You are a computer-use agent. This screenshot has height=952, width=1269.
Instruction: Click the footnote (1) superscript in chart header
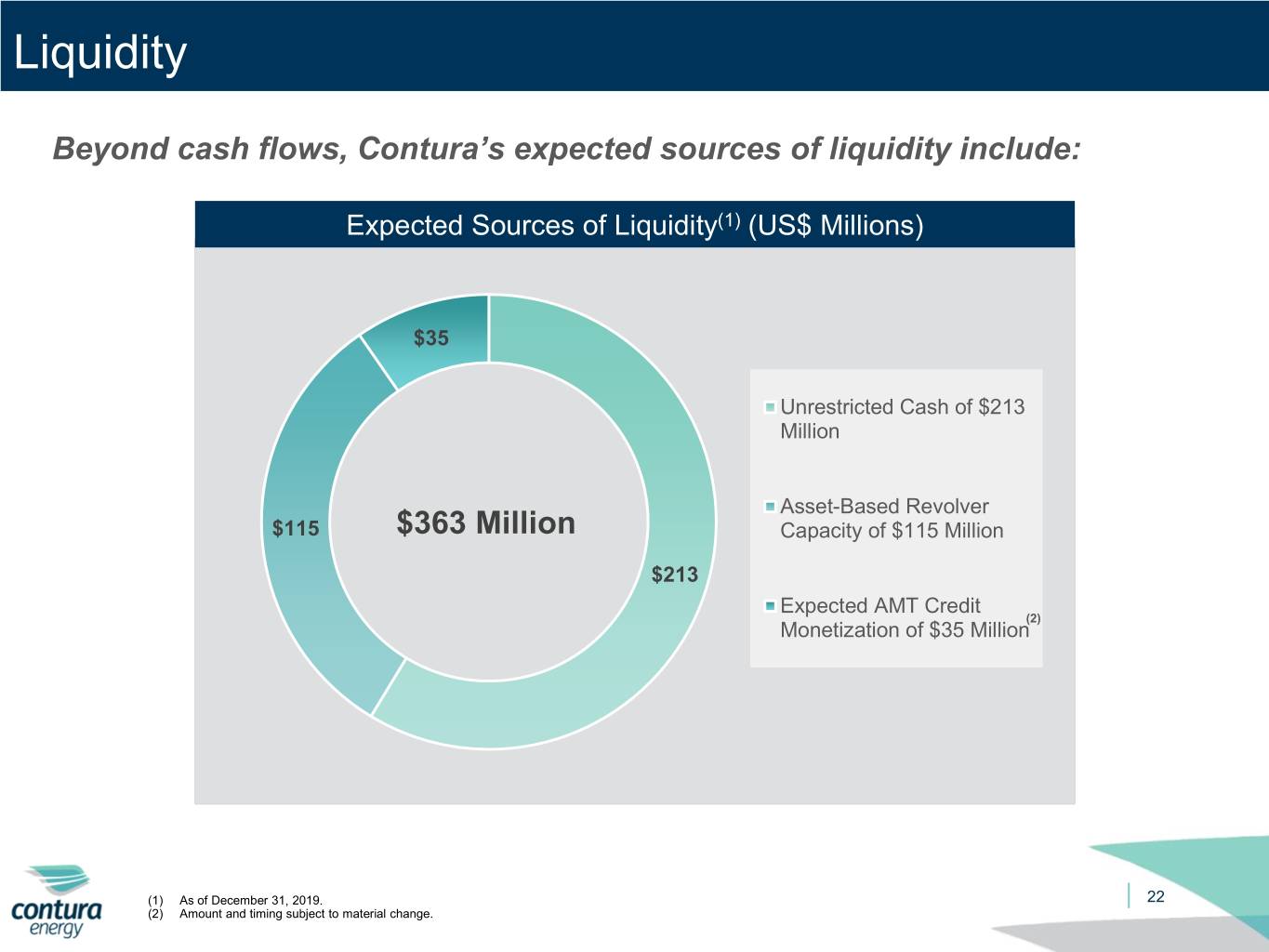pyautogui.click(x=728, y=220)
